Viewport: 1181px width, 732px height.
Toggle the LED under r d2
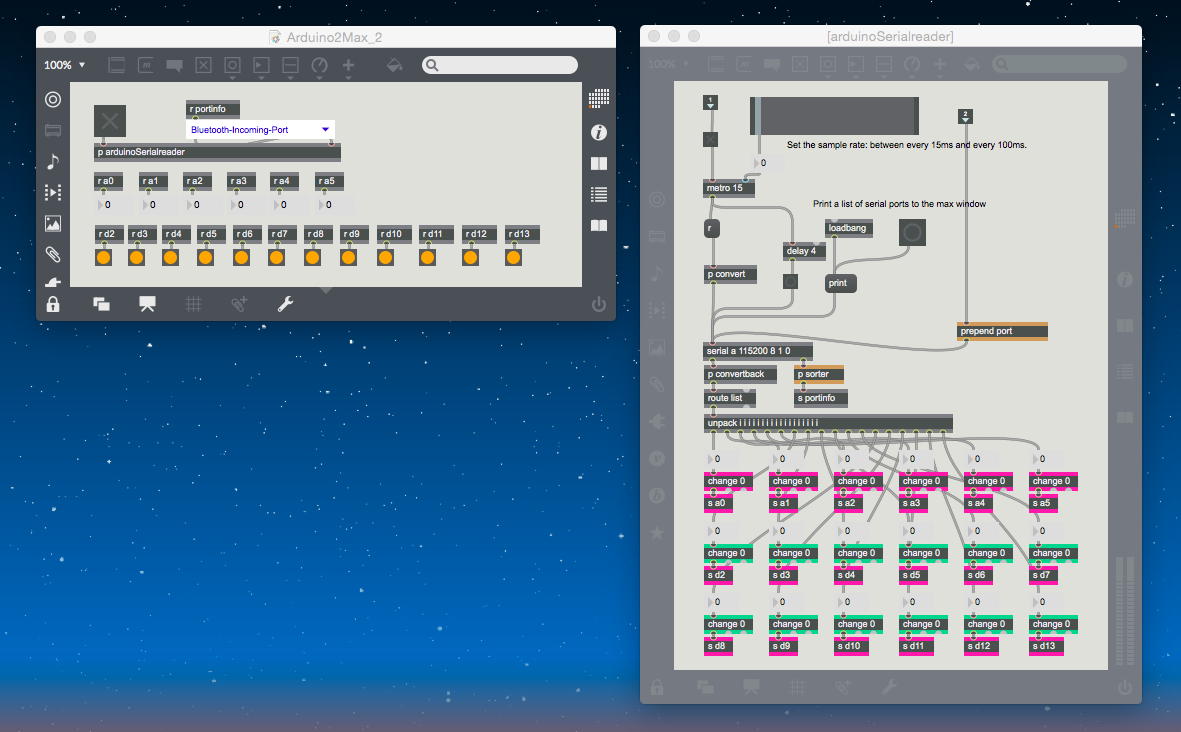coord(104,258)
